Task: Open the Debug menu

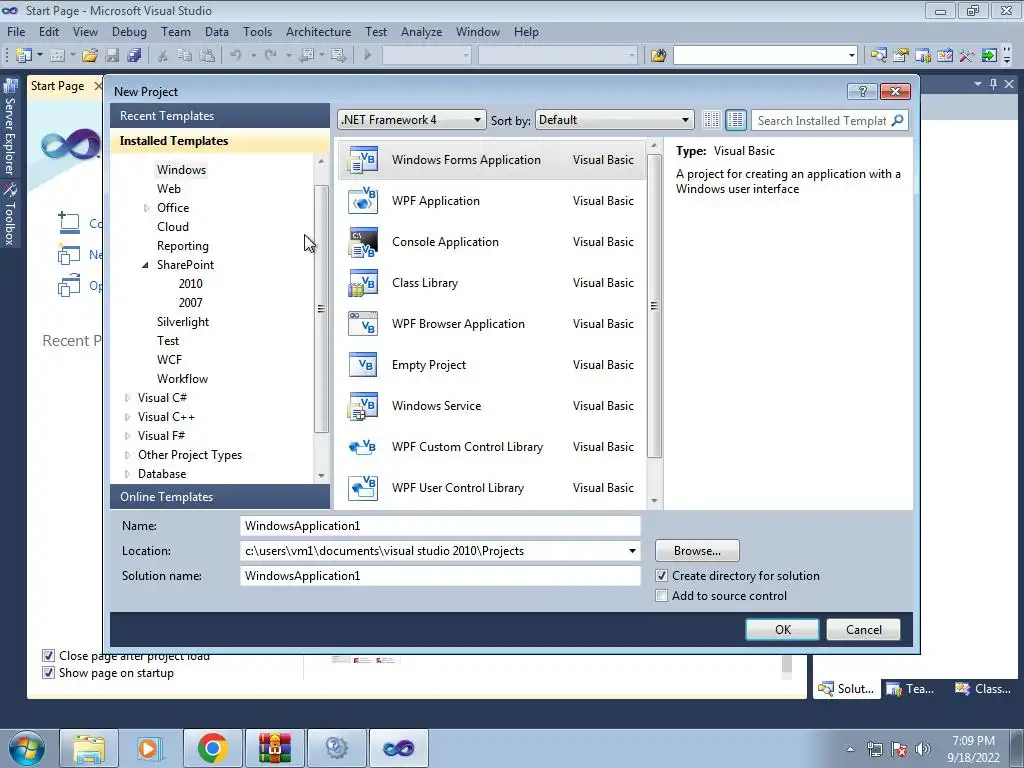Action: point(129,32)
